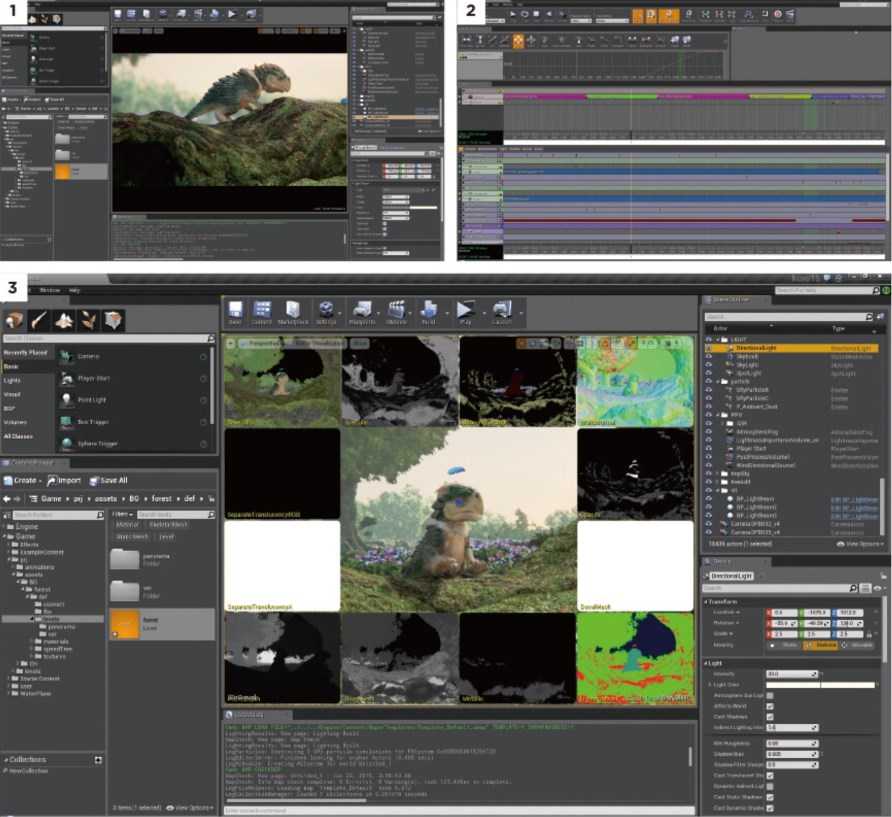Screen dimensions: 892x817
Task: Click the Build toolbar icon
Action: pos(428,312)
